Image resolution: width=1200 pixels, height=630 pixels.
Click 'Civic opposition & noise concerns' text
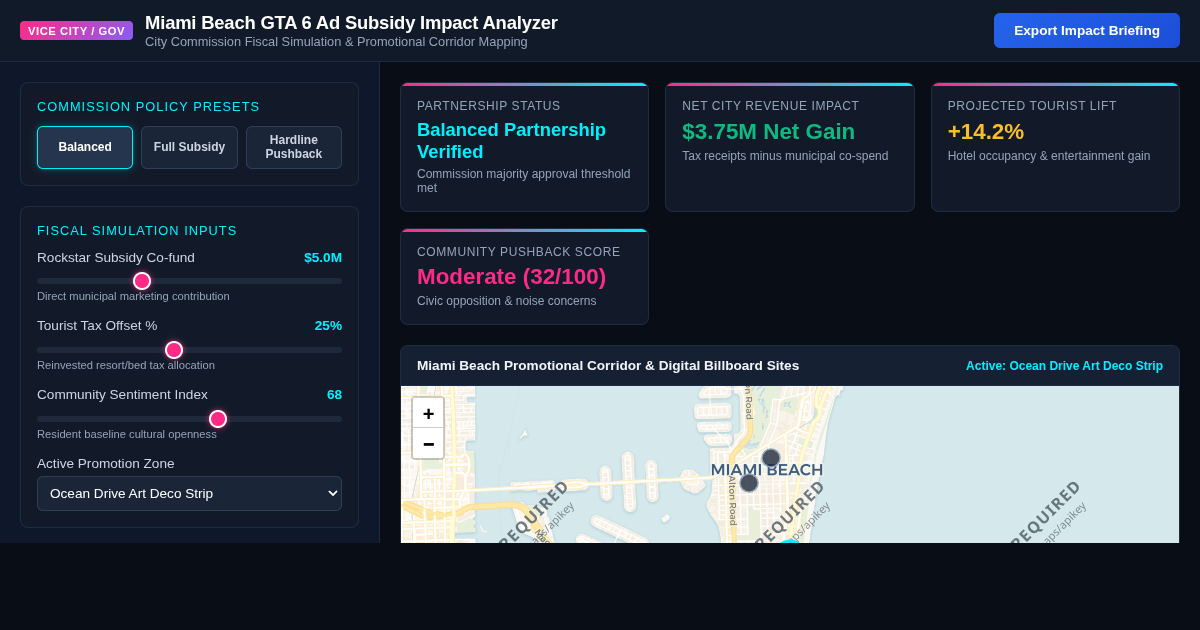click(506, 301)
